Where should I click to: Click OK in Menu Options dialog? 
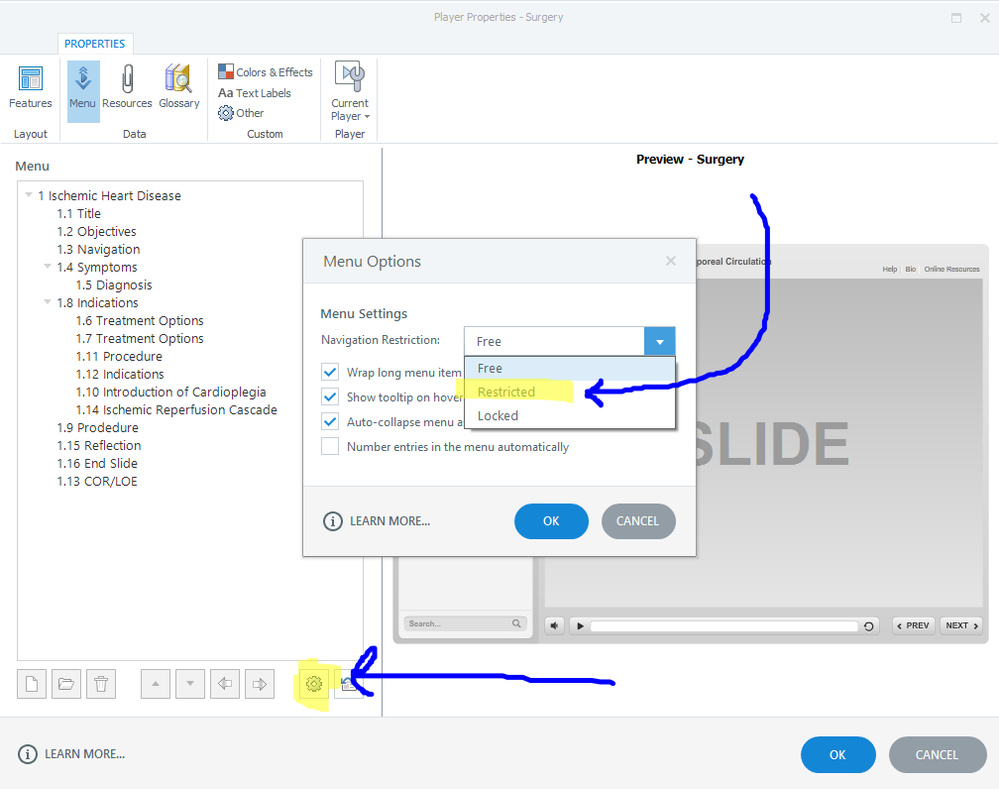tap(551, 521)
